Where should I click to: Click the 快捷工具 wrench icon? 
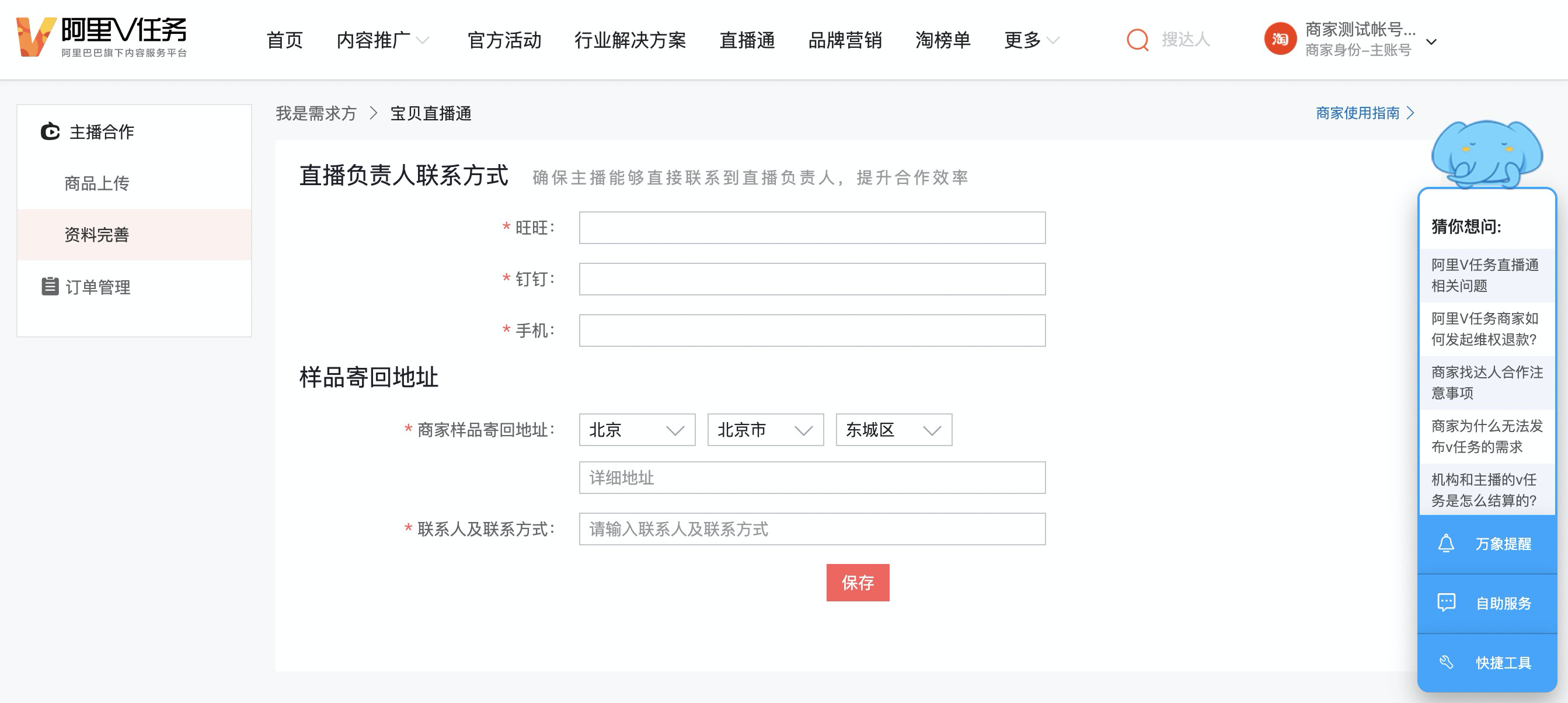[x=1445, y=662]
